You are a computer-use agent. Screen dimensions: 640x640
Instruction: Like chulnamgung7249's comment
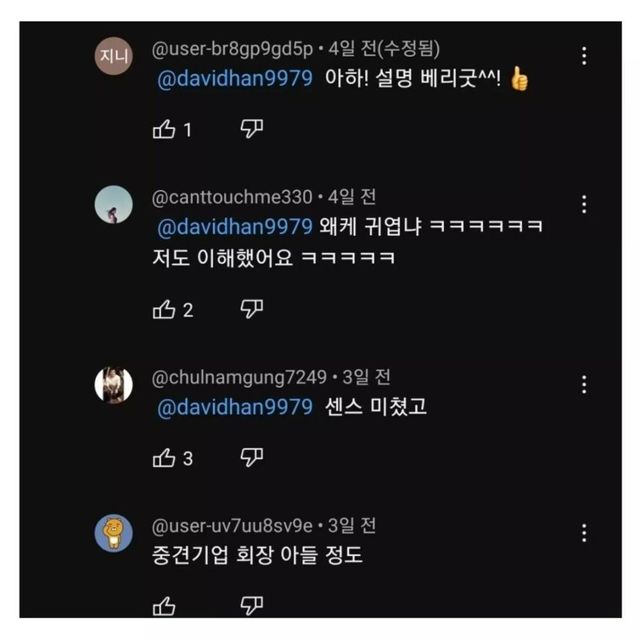click(164, 459)
